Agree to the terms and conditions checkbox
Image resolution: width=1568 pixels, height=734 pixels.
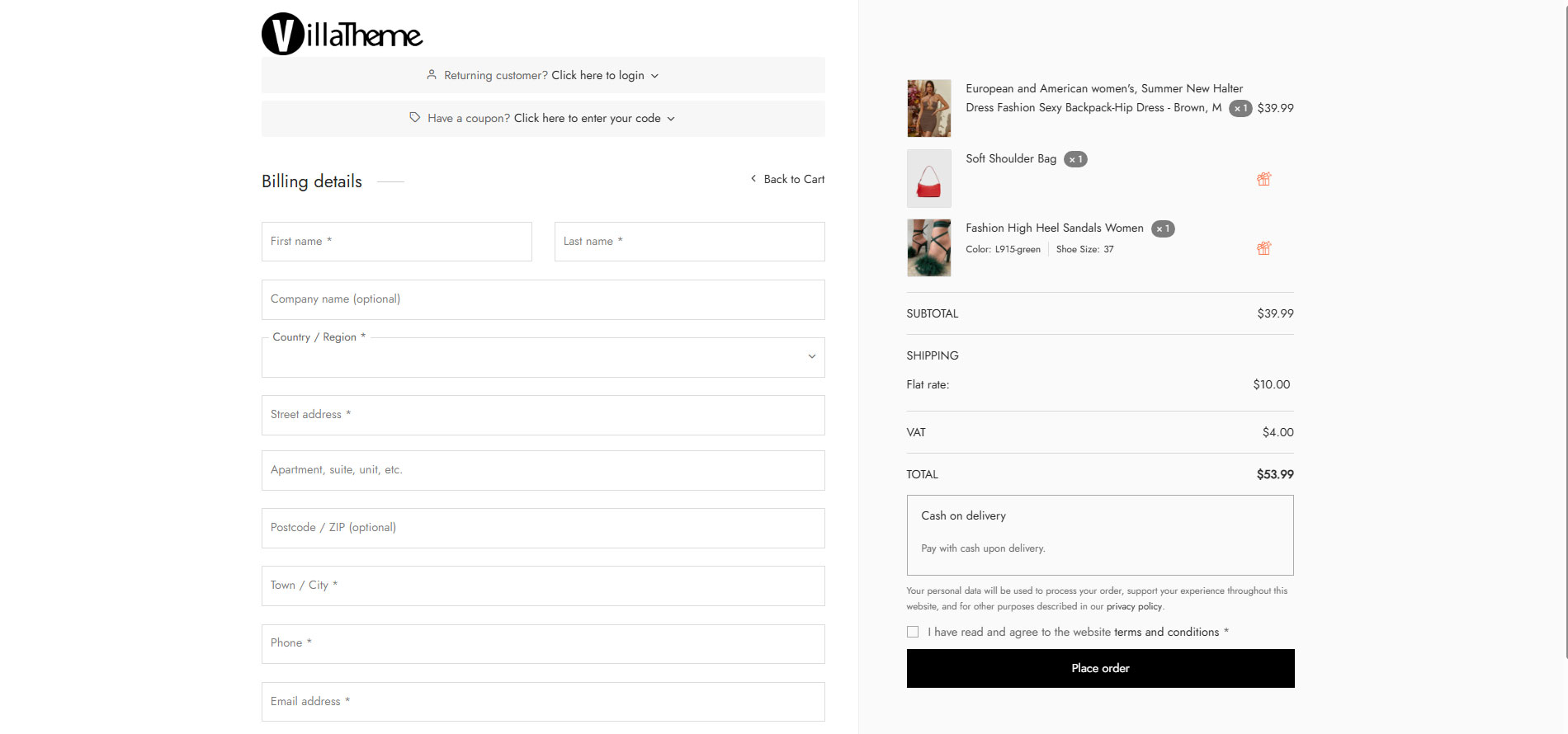912,632
